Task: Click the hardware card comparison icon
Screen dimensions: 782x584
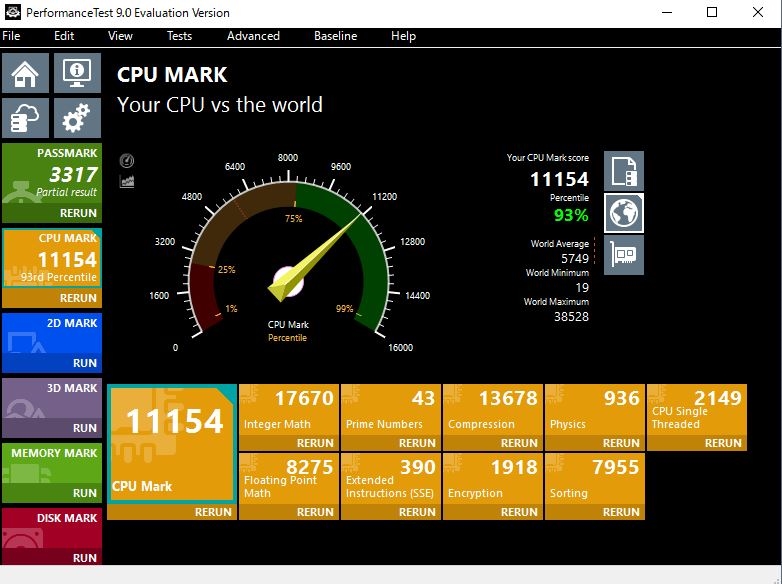Action: [624, 255]
